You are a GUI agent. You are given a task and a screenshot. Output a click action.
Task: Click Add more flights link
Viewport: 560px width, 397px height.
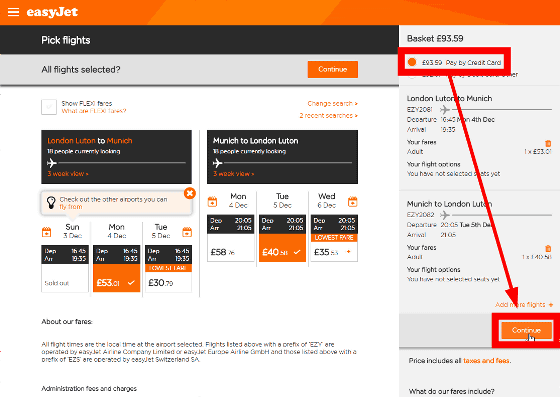click(524, 305)
